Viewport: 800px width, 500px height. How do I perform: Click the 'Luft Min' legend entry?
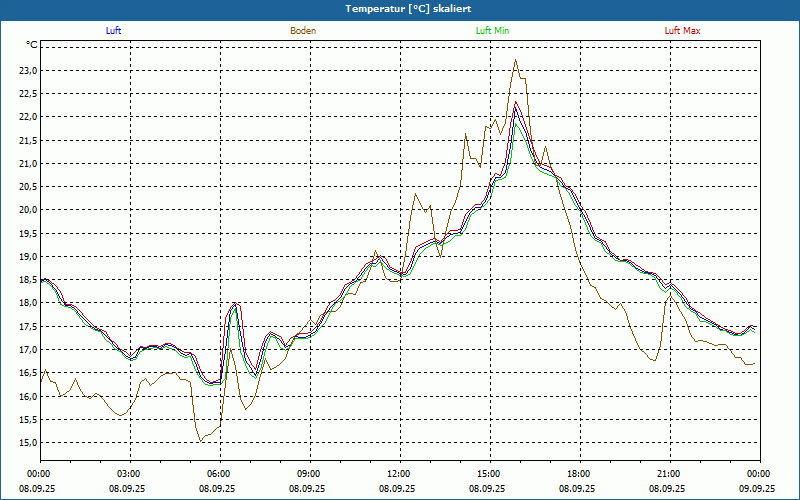[x=493, y=31]
